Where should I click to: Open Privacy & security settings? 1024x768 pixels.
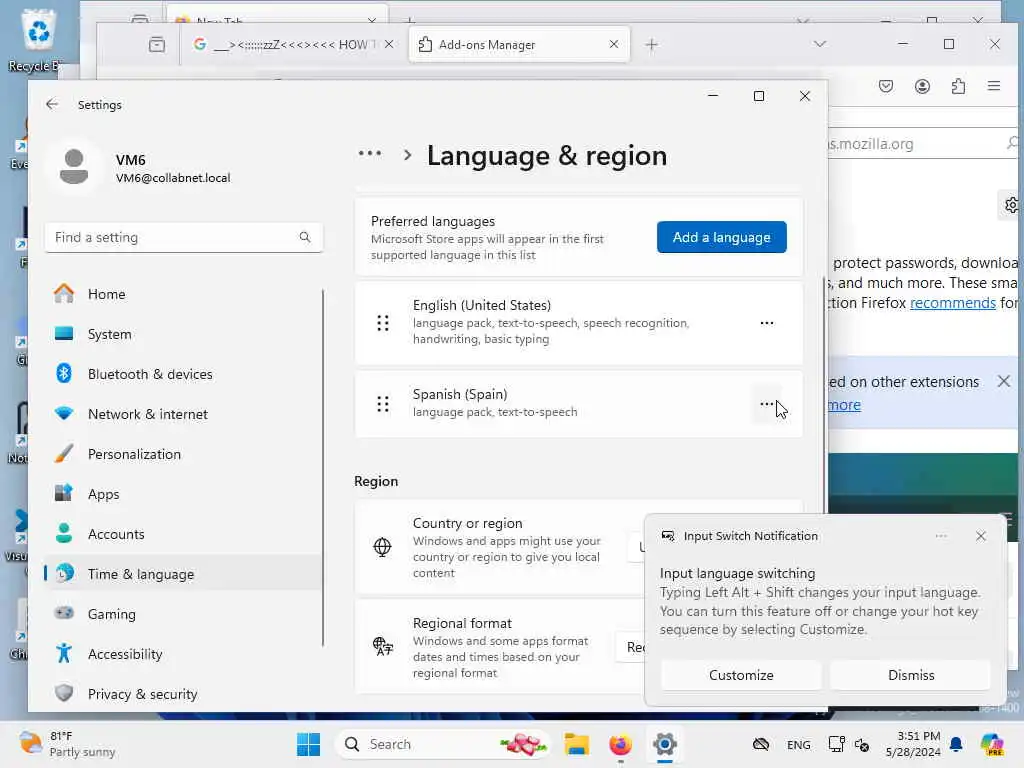[x=183, y=694]
